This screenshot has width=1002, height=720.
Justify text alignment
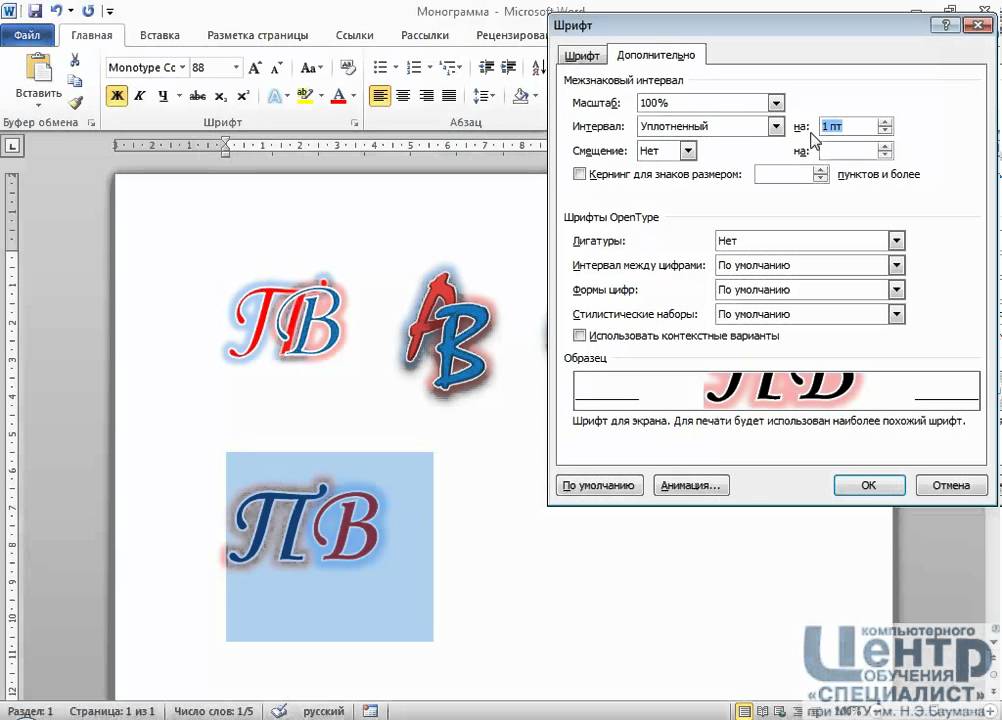(x=449, y=96)
